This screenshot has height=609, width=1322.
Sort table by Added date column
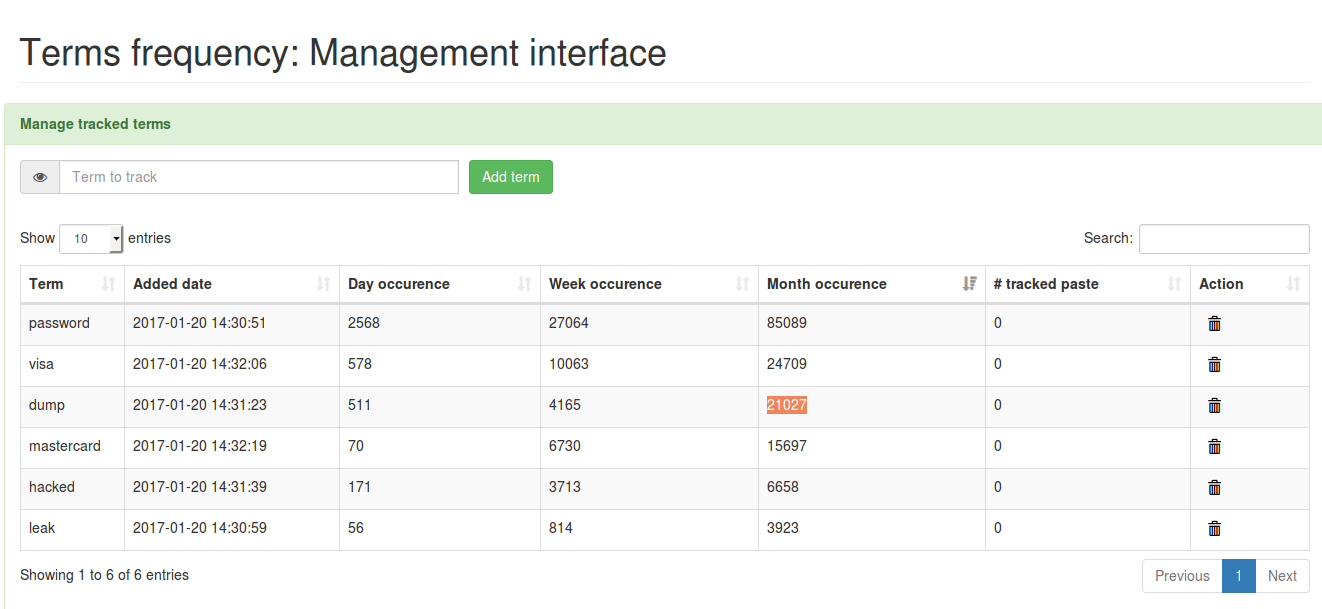pos(231,284)
